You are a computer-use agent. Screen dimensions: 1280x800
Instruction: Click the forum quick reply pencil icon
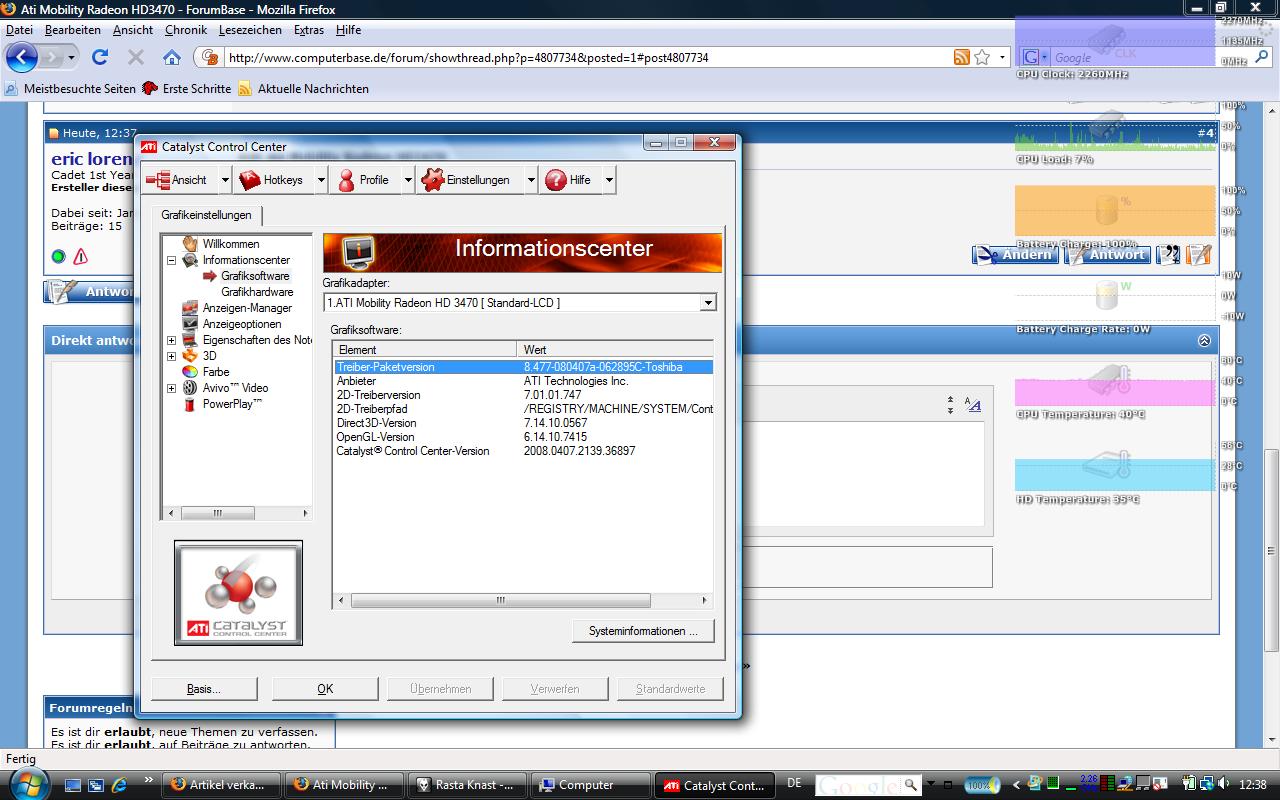(1198, 255)
